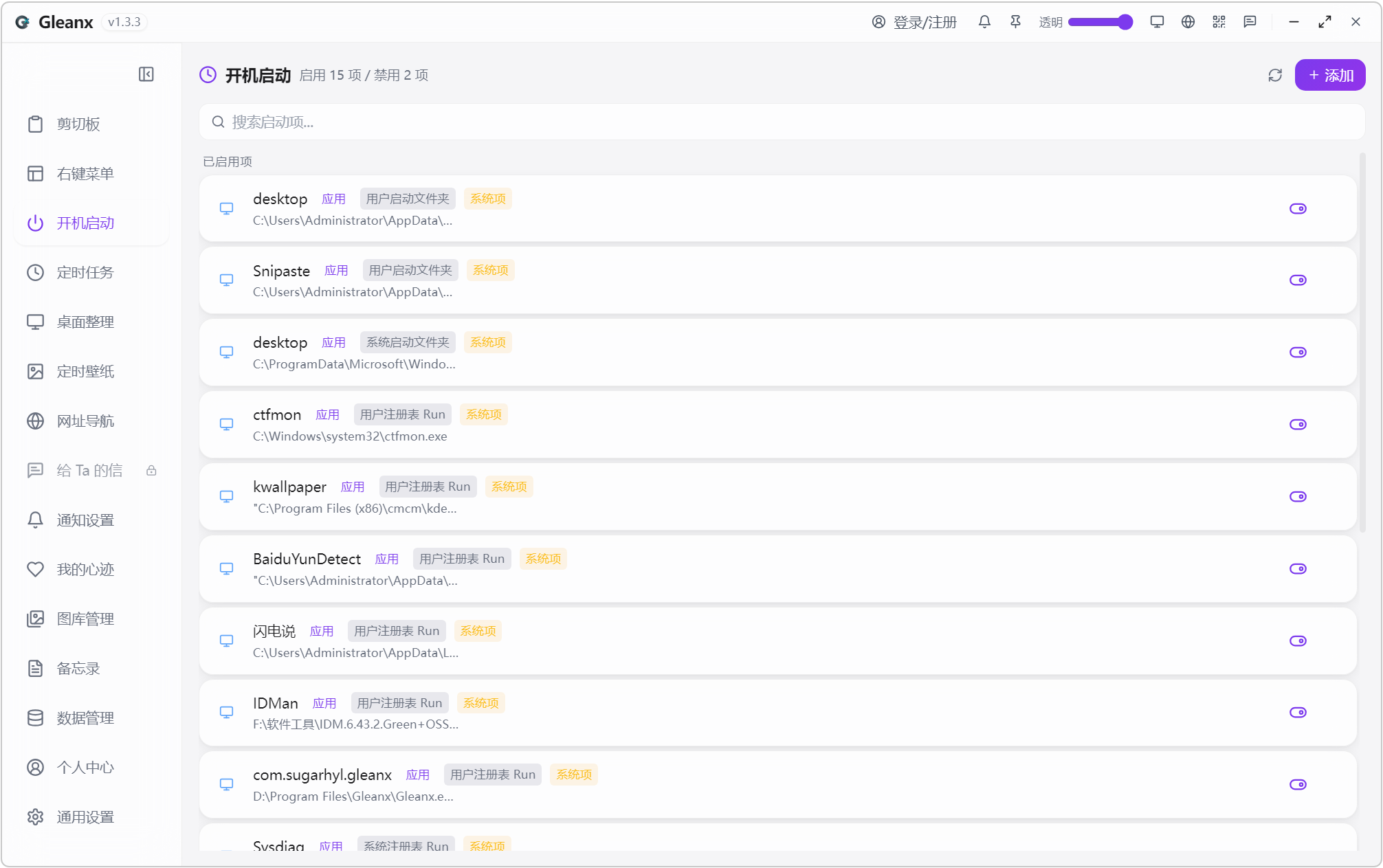The image size is (1383, 868).
Task: Toggle com.sugarhyl.gleanx startup switch
Action: pos(1298,785)
